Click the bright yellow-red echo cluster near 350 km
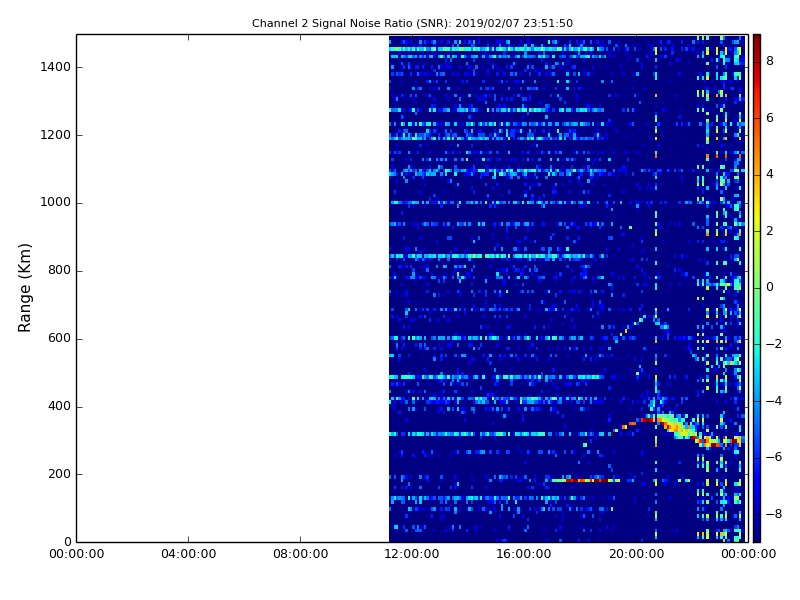 coord(679,427)
